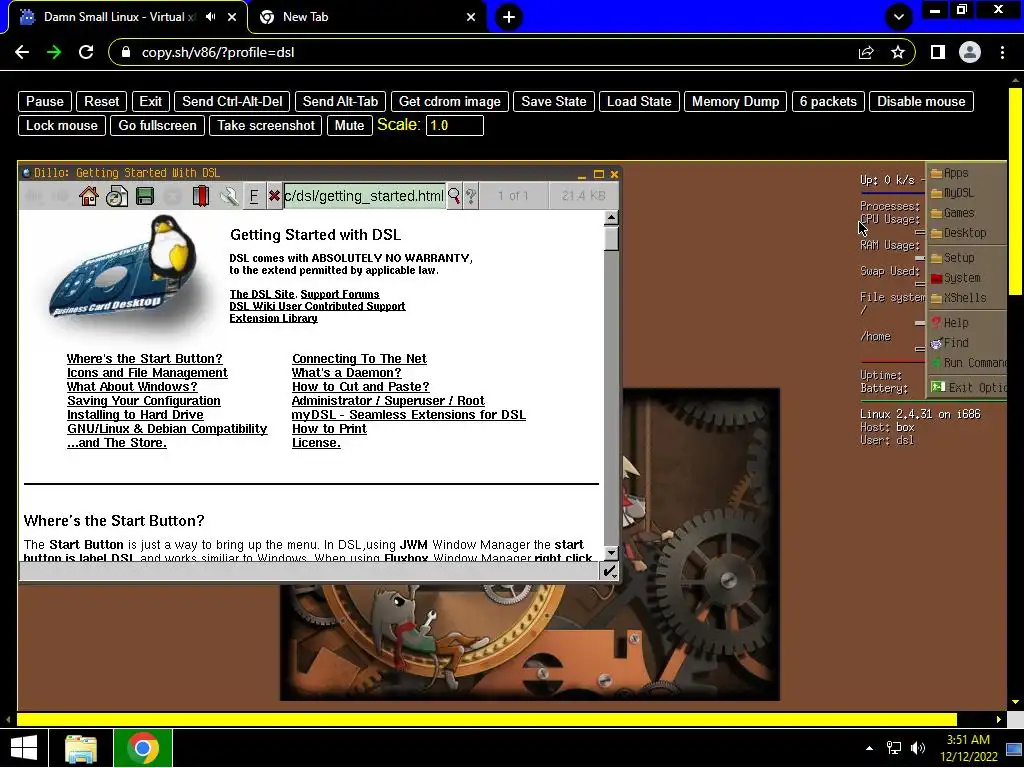Follow Where's the Start Button link
Screen dimensions: 1024x768
tap(144, 359)
